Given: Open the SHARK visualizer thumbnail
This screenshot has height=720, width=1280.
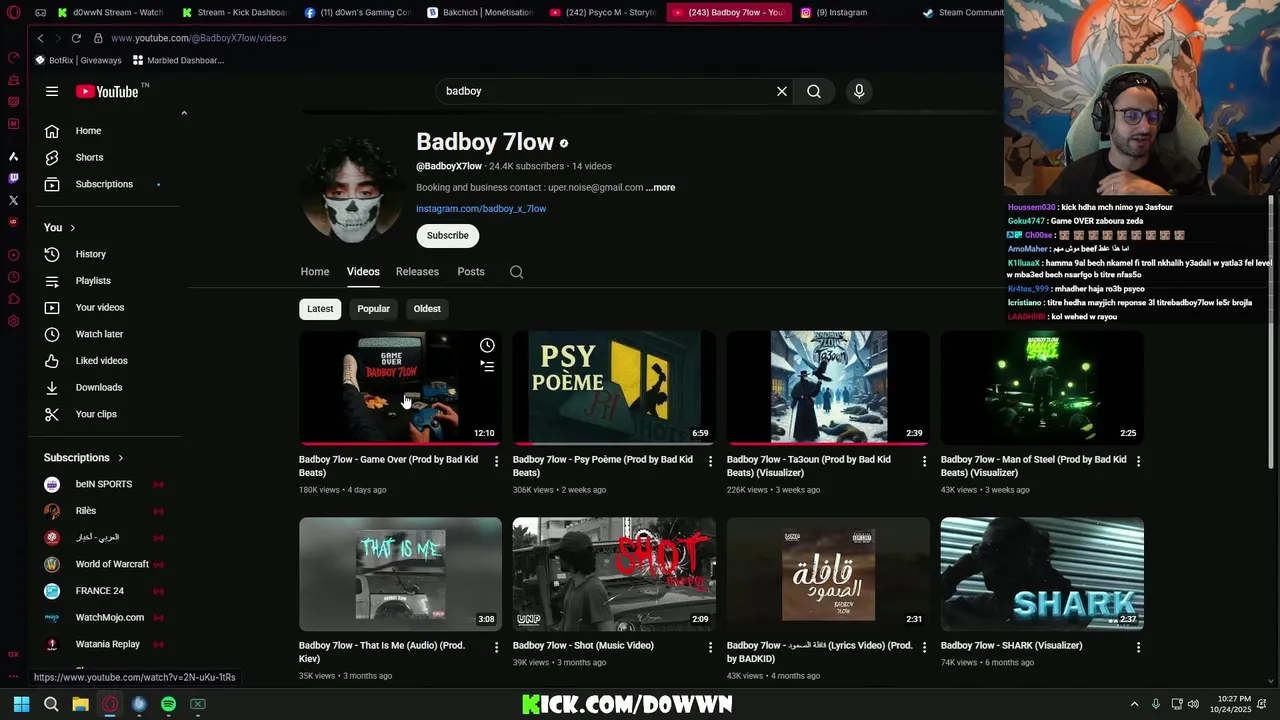Looking at the screenshot, I should pyautogui.click(x=1042, y=573).
